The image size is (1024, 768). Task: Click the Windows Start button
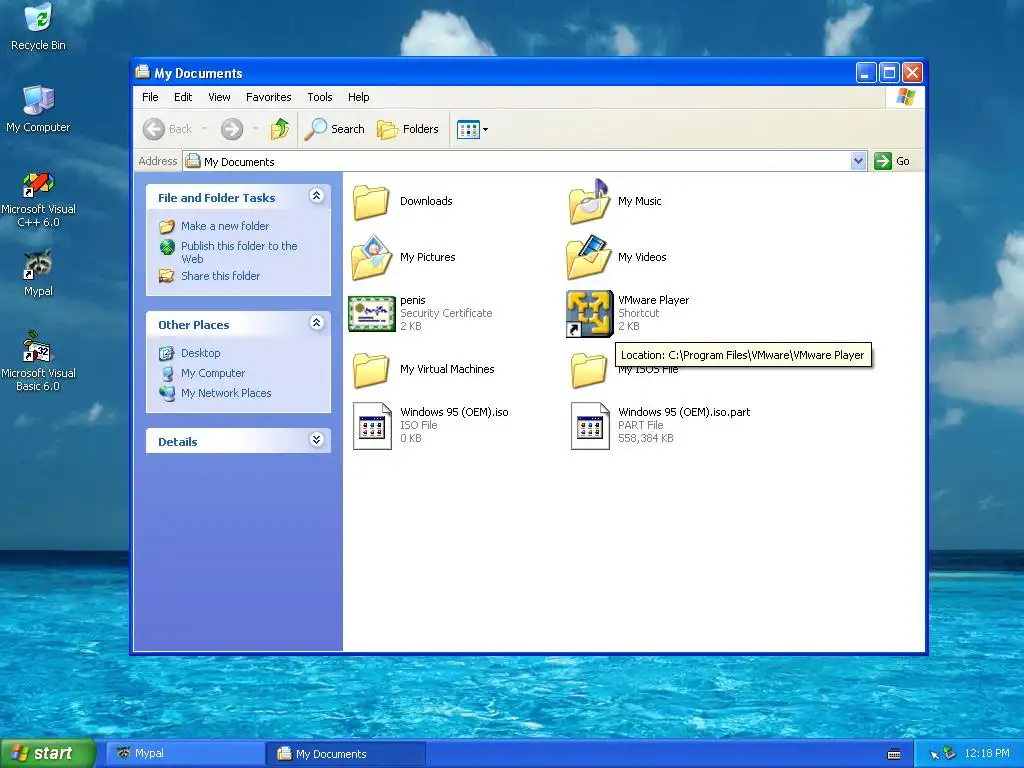pyautogui.click(x=48, y=753)
